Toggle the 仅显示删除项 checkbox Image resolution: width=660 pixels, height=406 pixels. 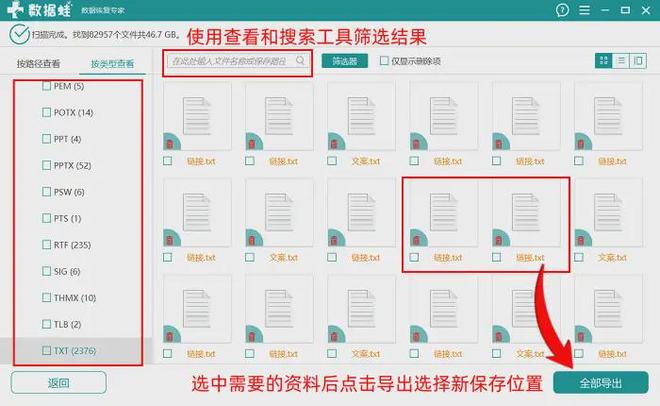[x=384, y=61]
